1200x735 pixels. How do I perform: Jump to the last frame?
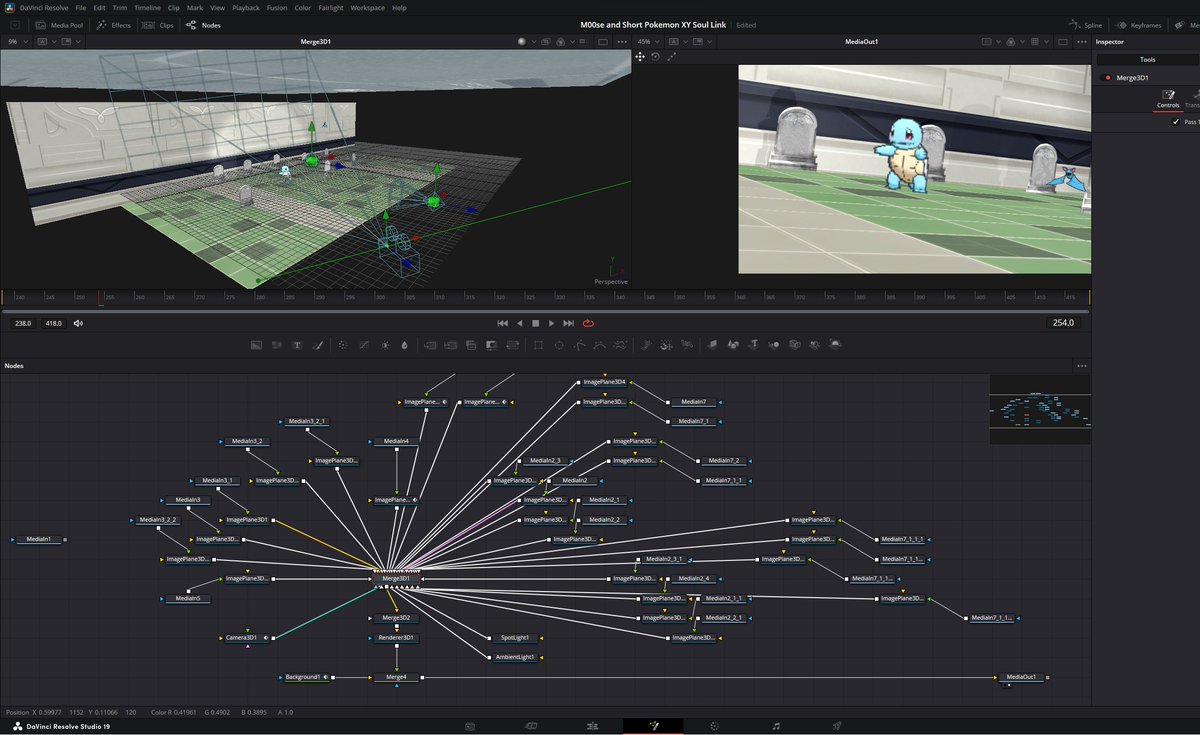click(568, 323)
